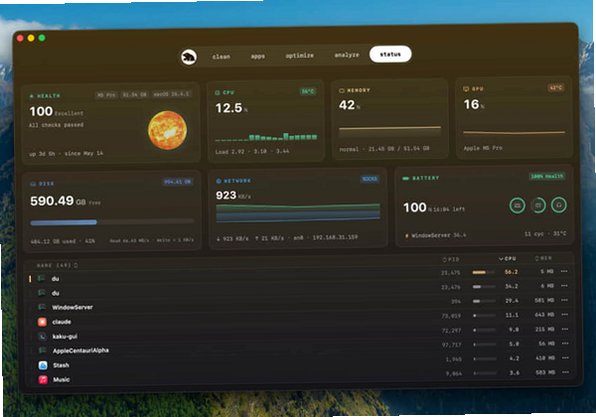The width and height of the screenshot is (596, 417).
Task: Click the CPU usage bar beside 29.4
Action: [x=484, y=301]
